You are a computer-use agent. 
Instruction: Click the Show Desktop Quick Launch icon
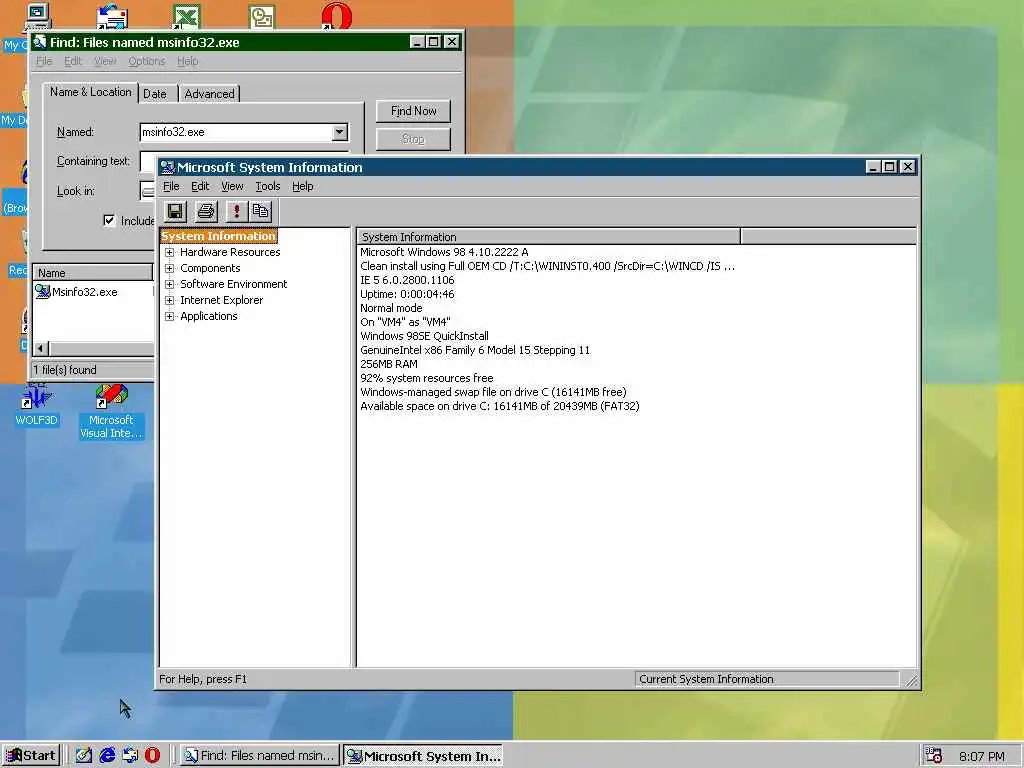pyautogui.click(x=83, y=756)
